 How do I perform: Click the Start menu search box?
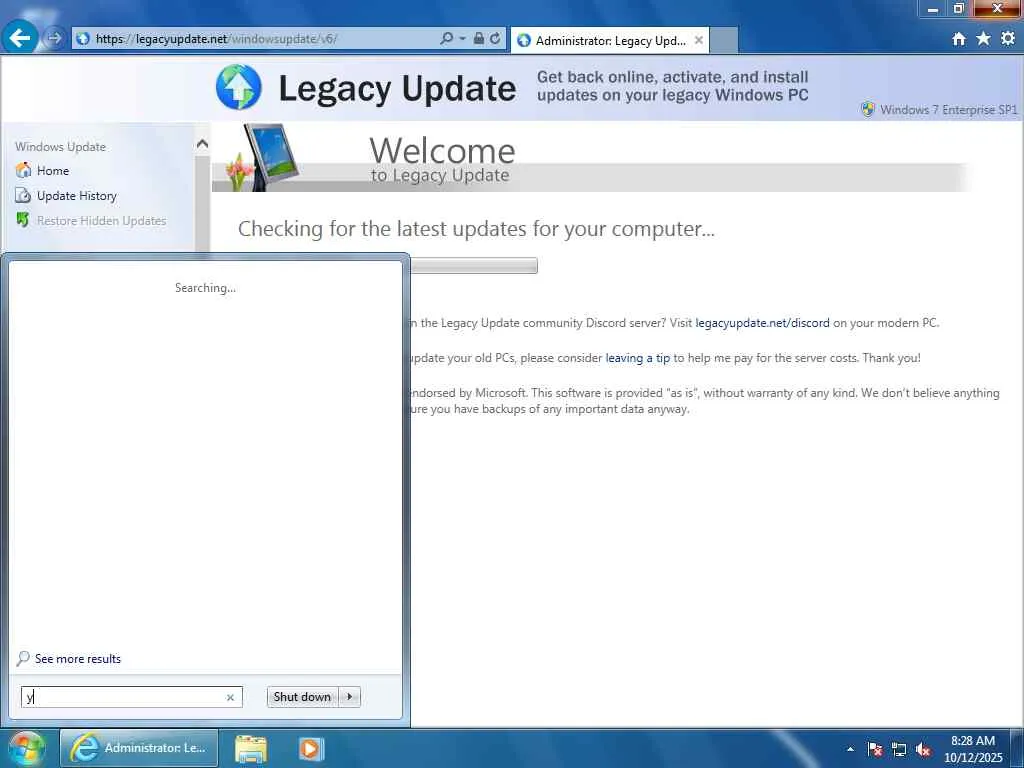pyautogui.click(x=131, y=697)
